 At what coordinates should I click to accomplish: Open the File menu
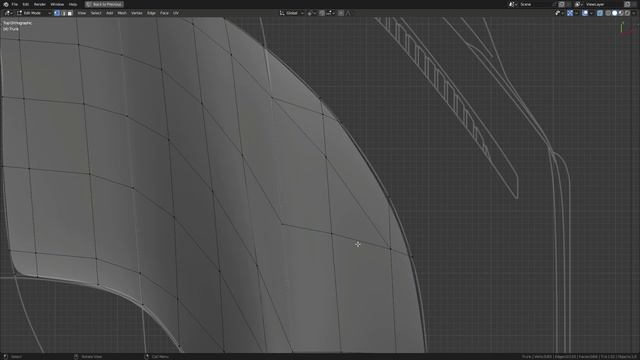[15, 4]
